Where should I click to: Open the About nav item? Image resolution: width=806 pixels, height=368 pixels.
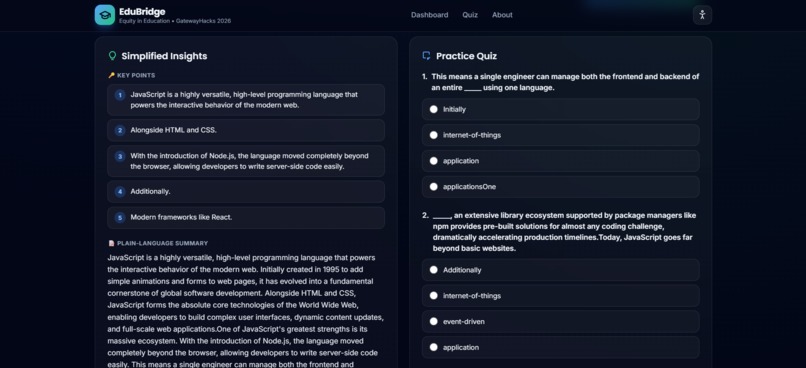tap(502, 15)
